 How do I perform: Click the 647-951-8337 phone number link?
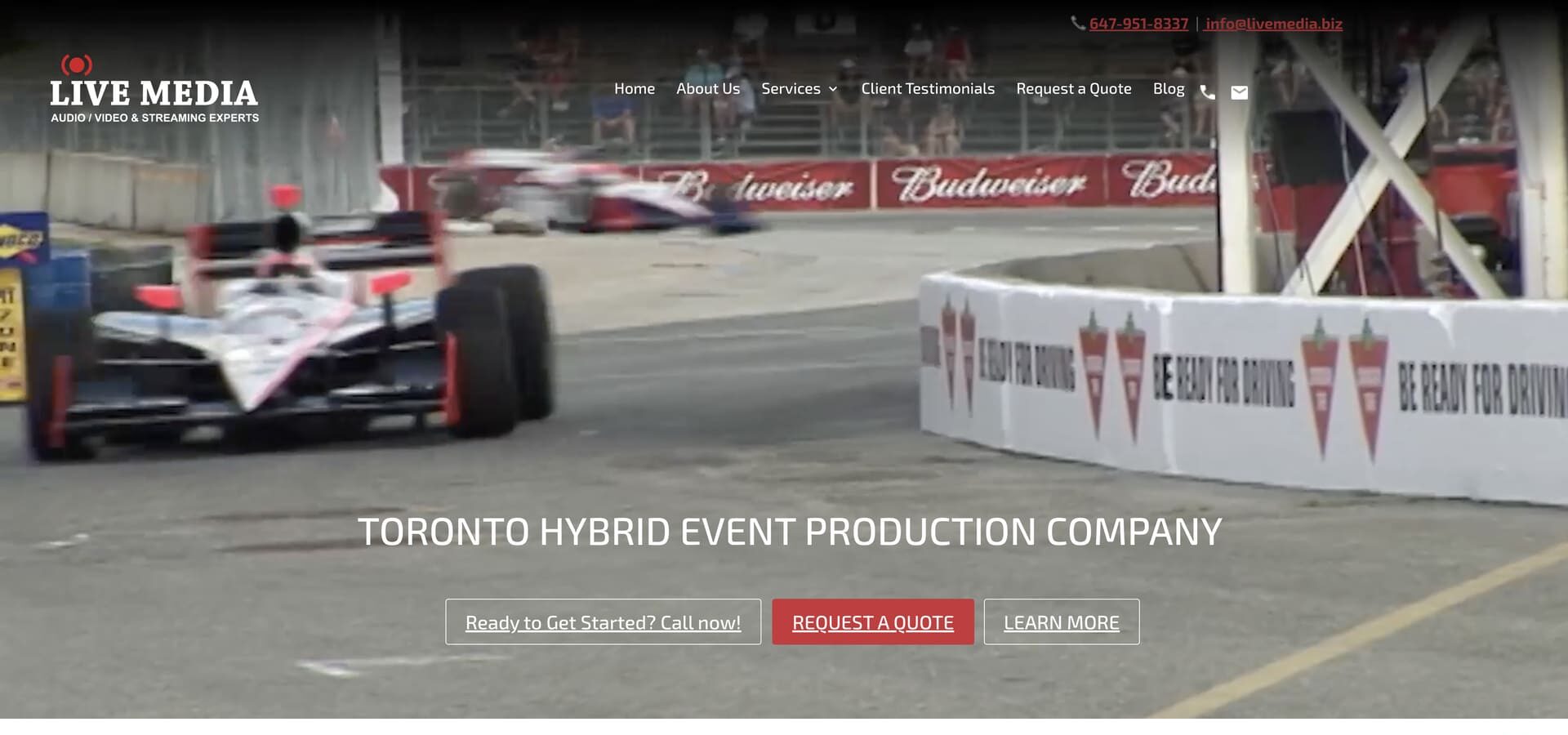point(1138,24)
